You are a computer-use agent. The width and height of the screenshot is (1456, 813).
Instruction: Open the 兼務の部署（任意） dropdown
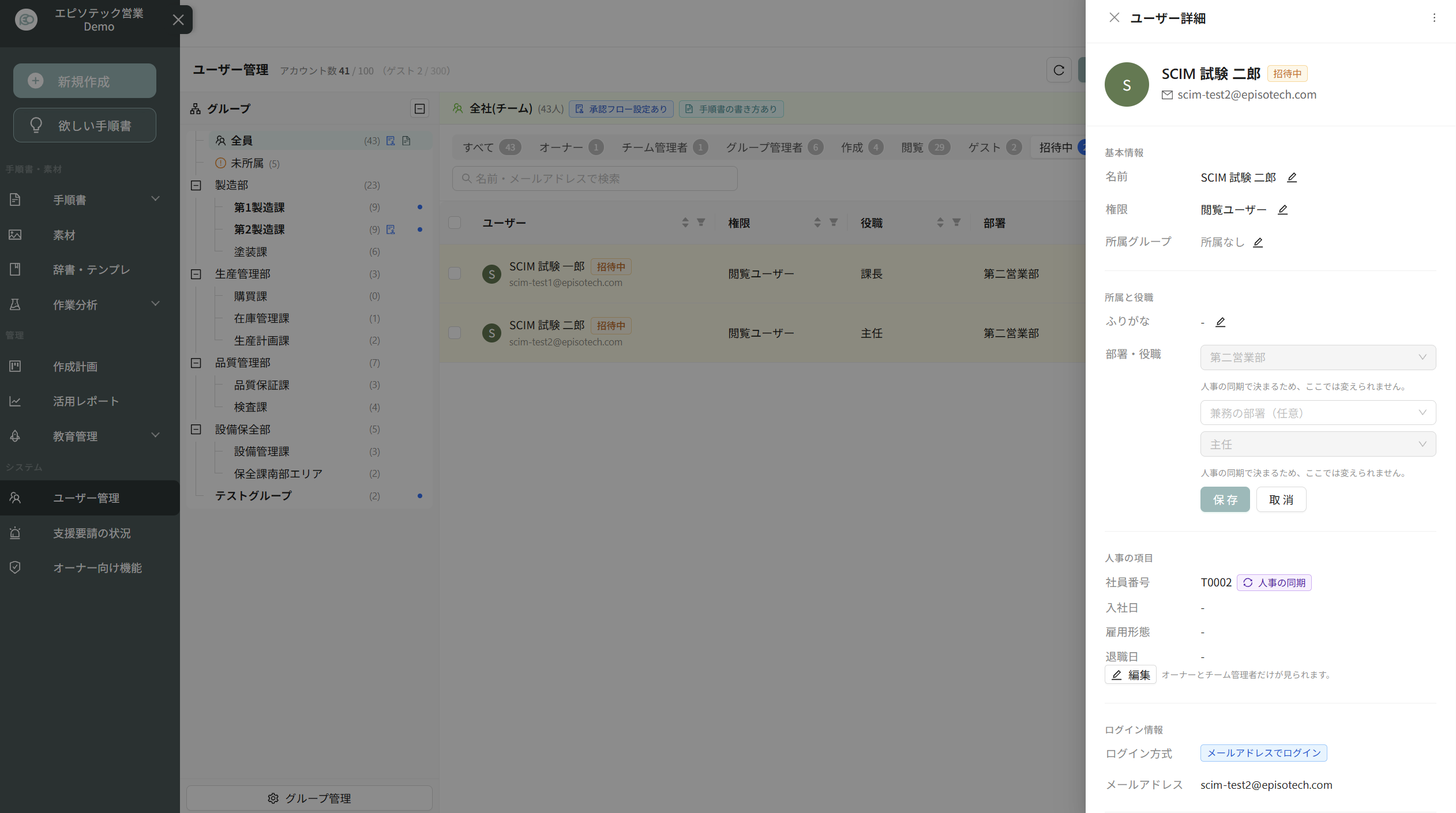click(x=1318, y=413)
